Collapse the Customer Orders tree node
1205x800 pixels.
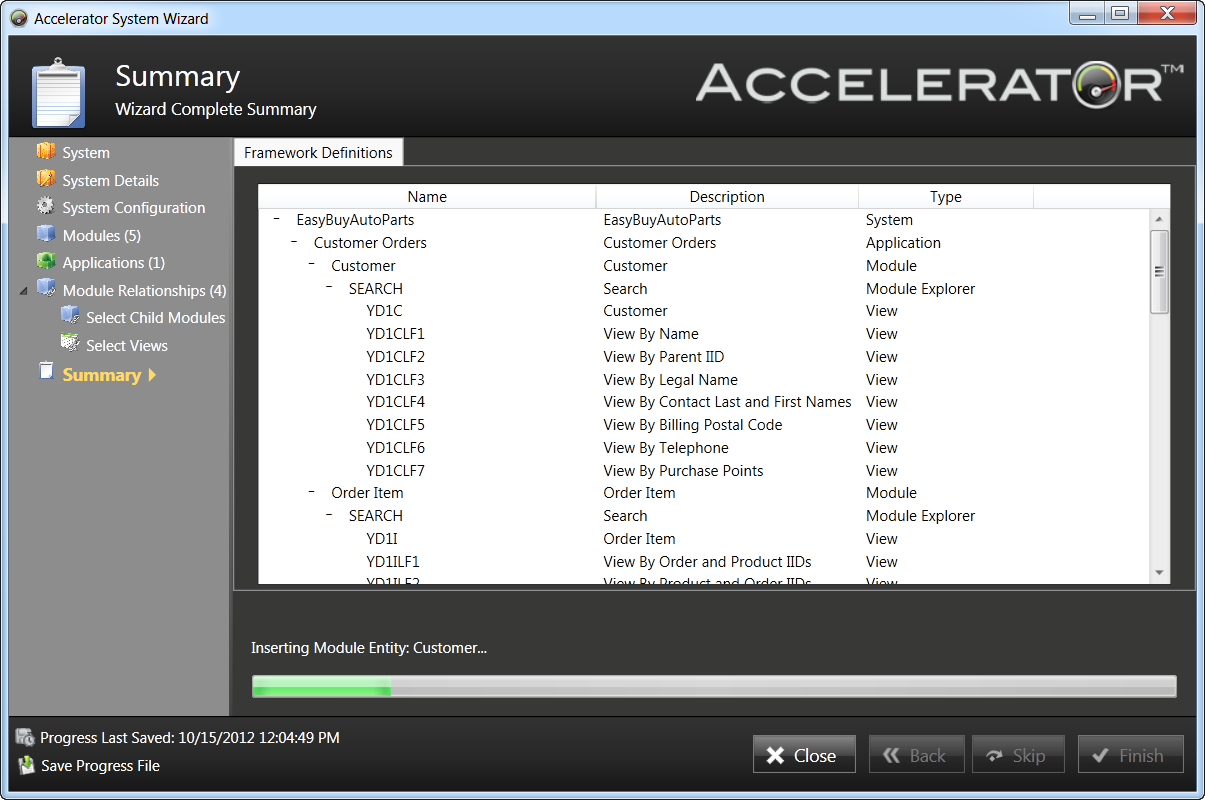(294, 242)
